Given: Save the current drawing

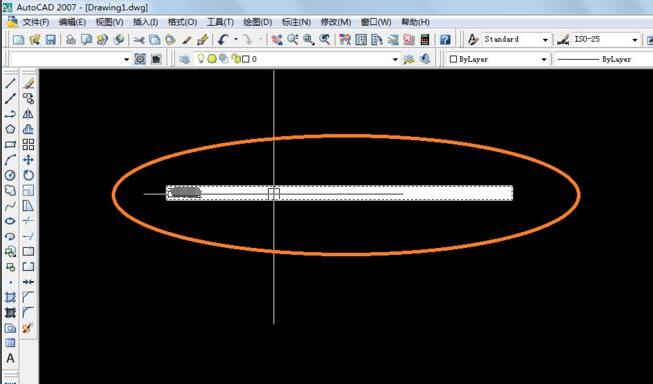Looking at the screenshot, I should pos(50,40).
